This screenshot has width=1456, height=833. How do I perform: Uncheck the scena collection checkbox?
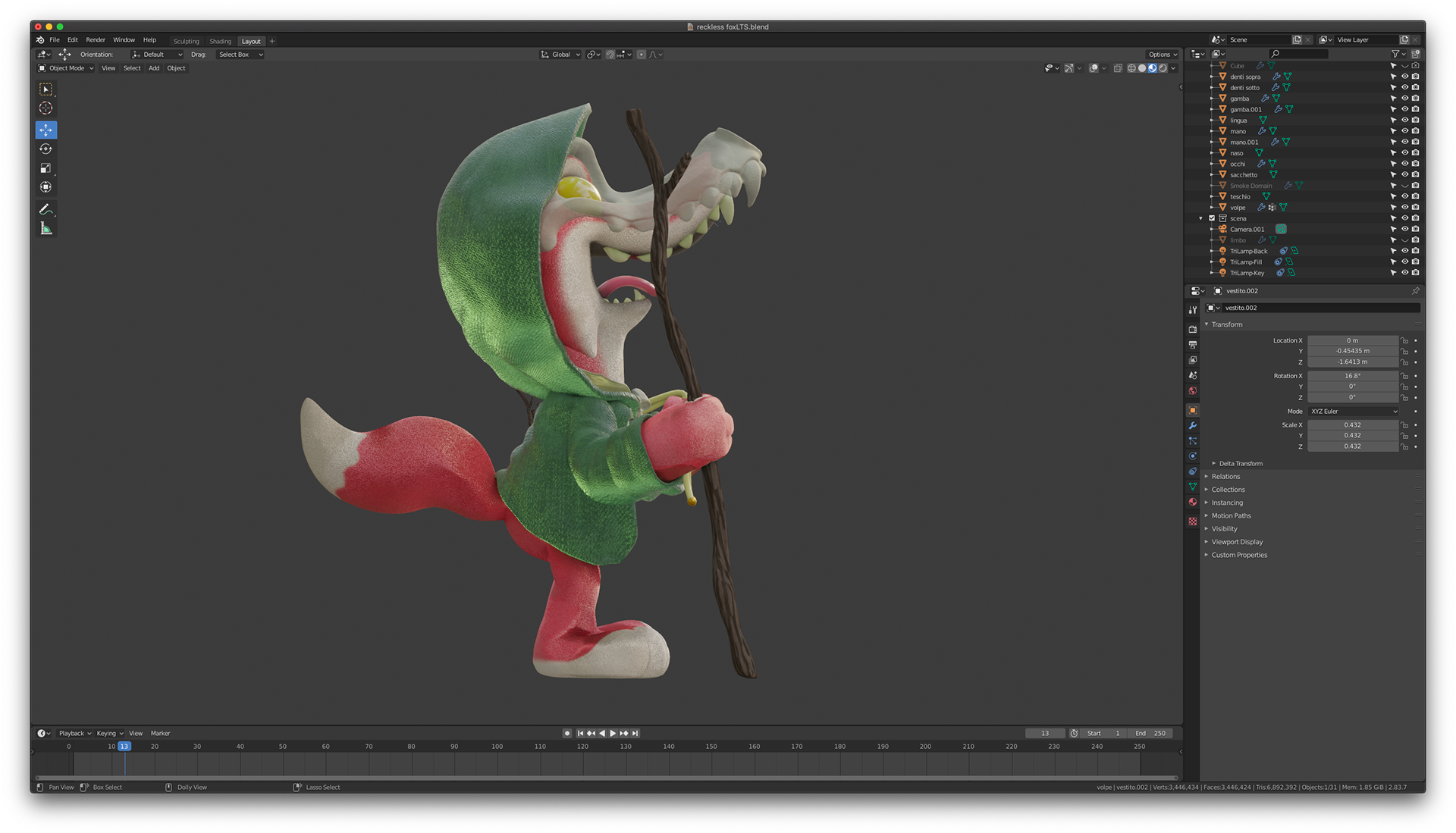pos(1212,218)
